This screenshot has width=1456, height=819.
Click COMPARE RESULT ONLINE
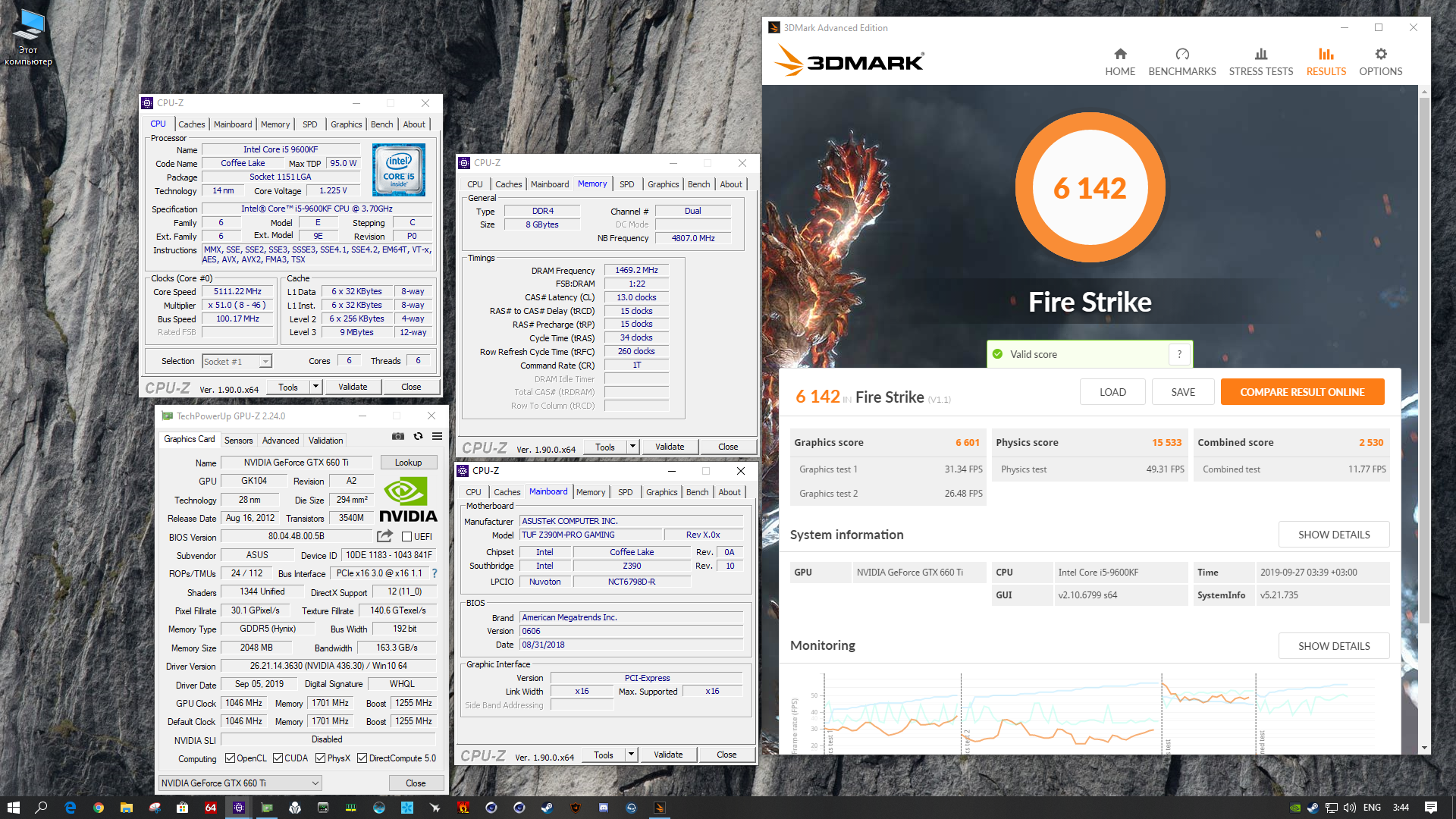(x=1302, y=392)
